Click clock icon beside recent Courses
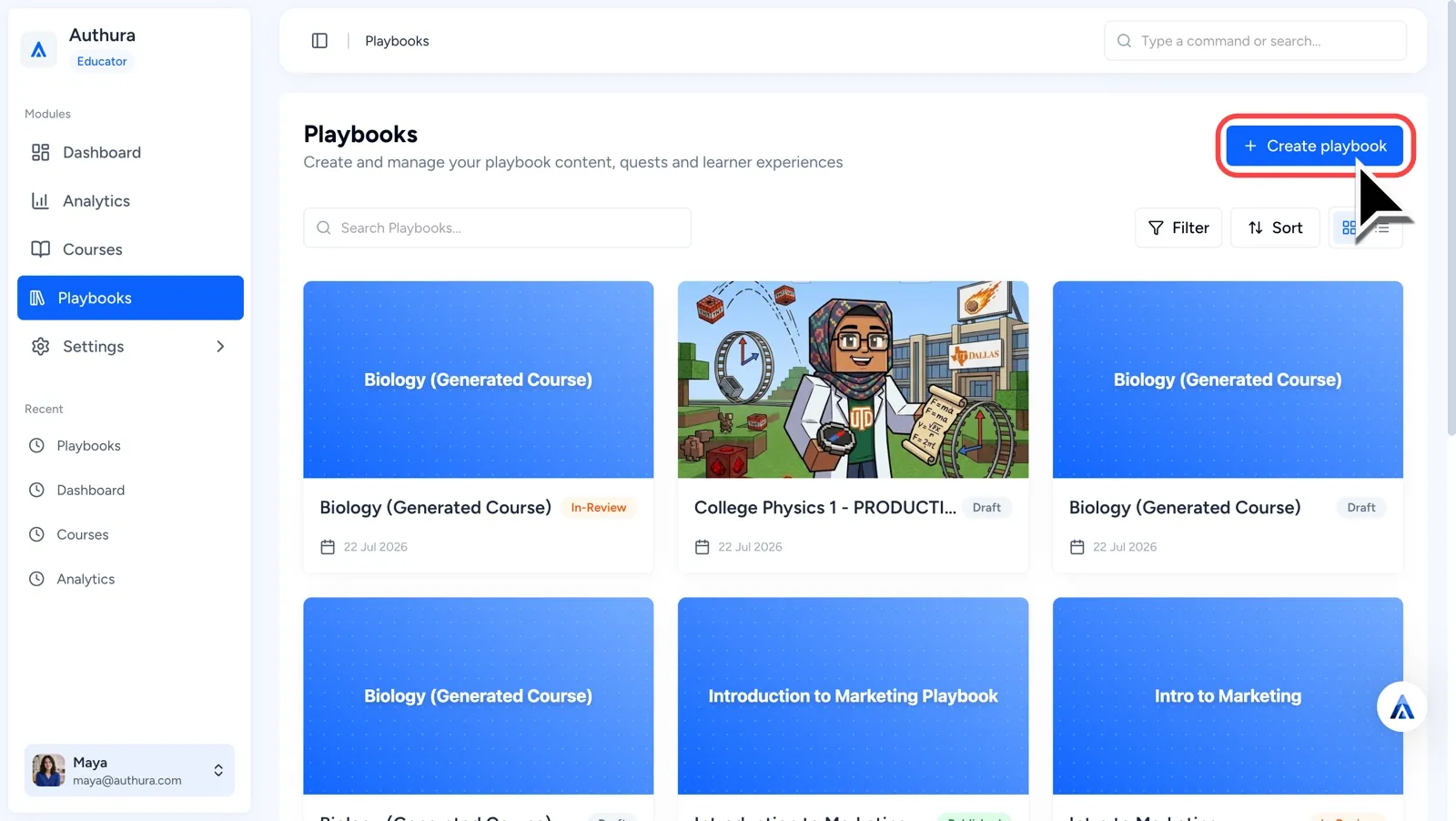The width and height of the screenshot is (1456, 821). point(36,534)
